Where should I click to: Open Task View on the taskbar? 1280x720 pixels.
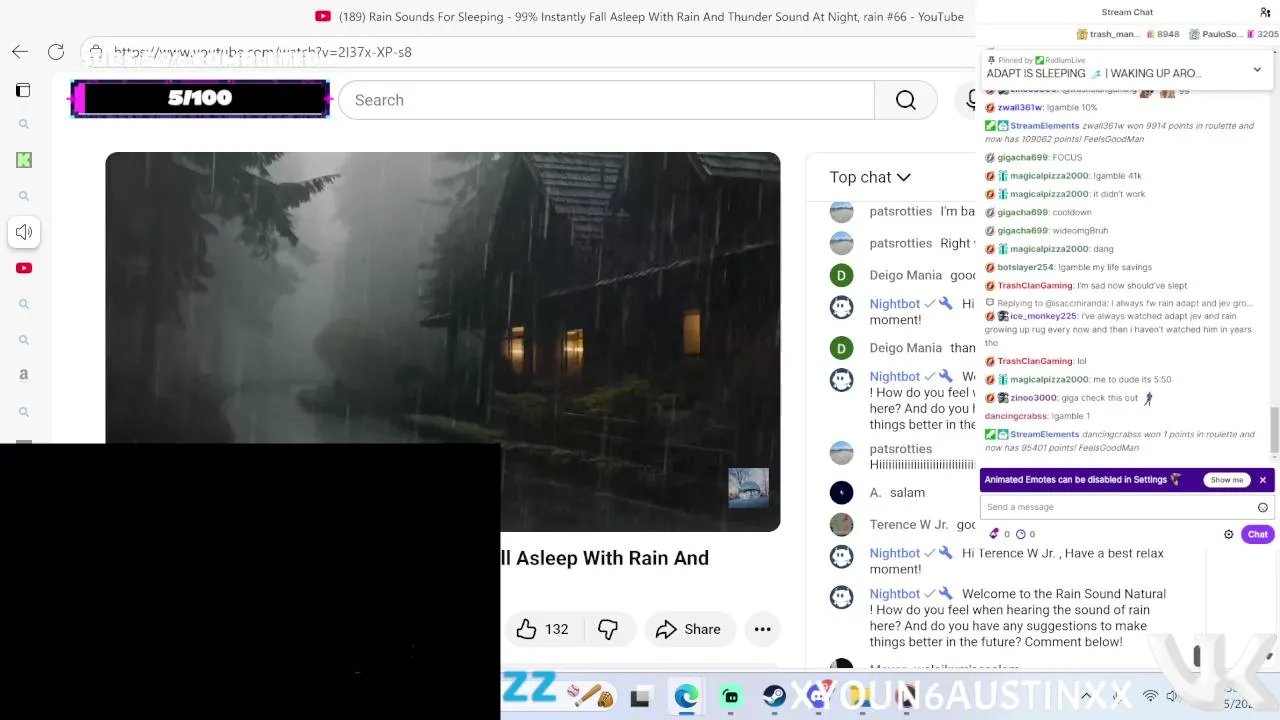pyautogui.click(x=640, y=697)
